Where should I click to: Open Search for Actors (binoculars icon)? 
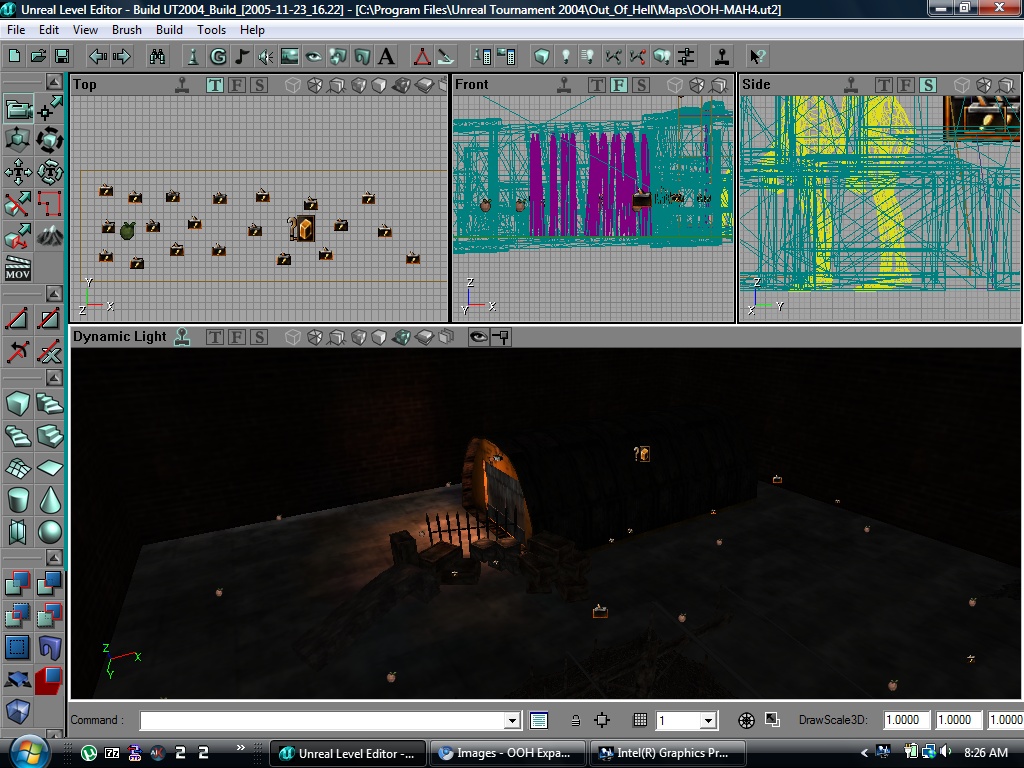tap(157, 57)
